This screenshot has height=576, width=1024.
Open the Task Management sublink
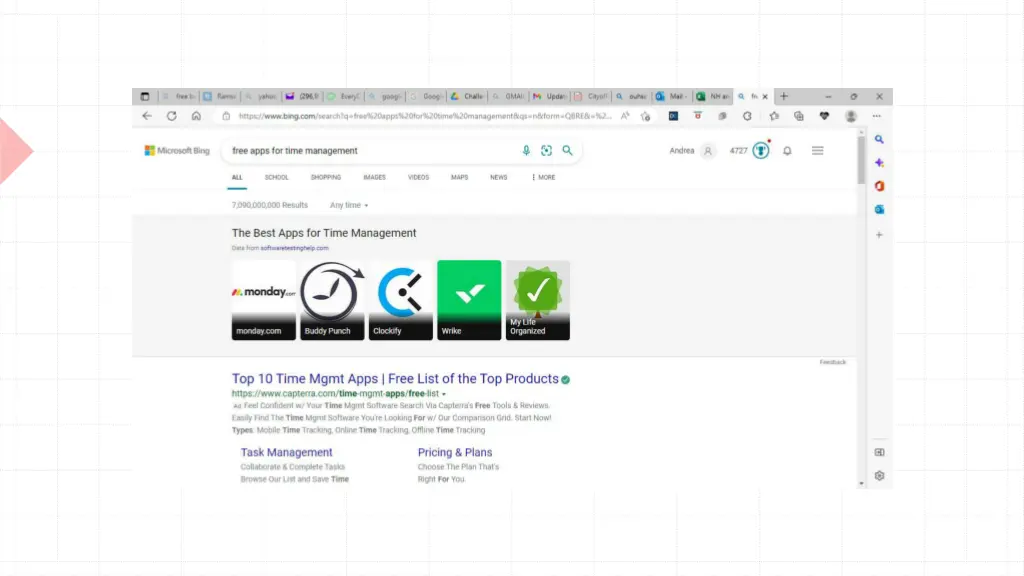286,453
